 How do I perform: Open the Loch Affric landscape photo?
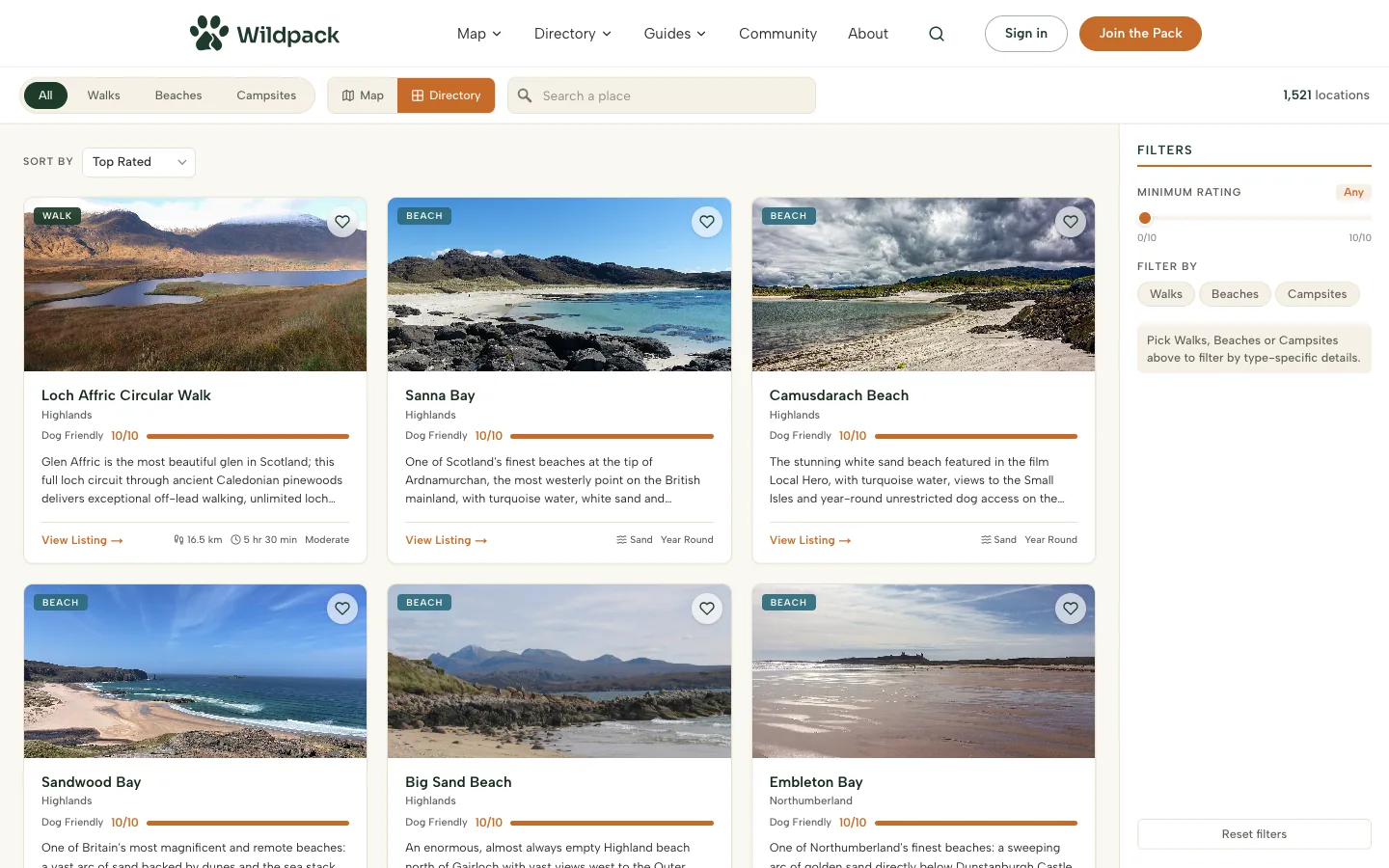click(x=195, y=285)
